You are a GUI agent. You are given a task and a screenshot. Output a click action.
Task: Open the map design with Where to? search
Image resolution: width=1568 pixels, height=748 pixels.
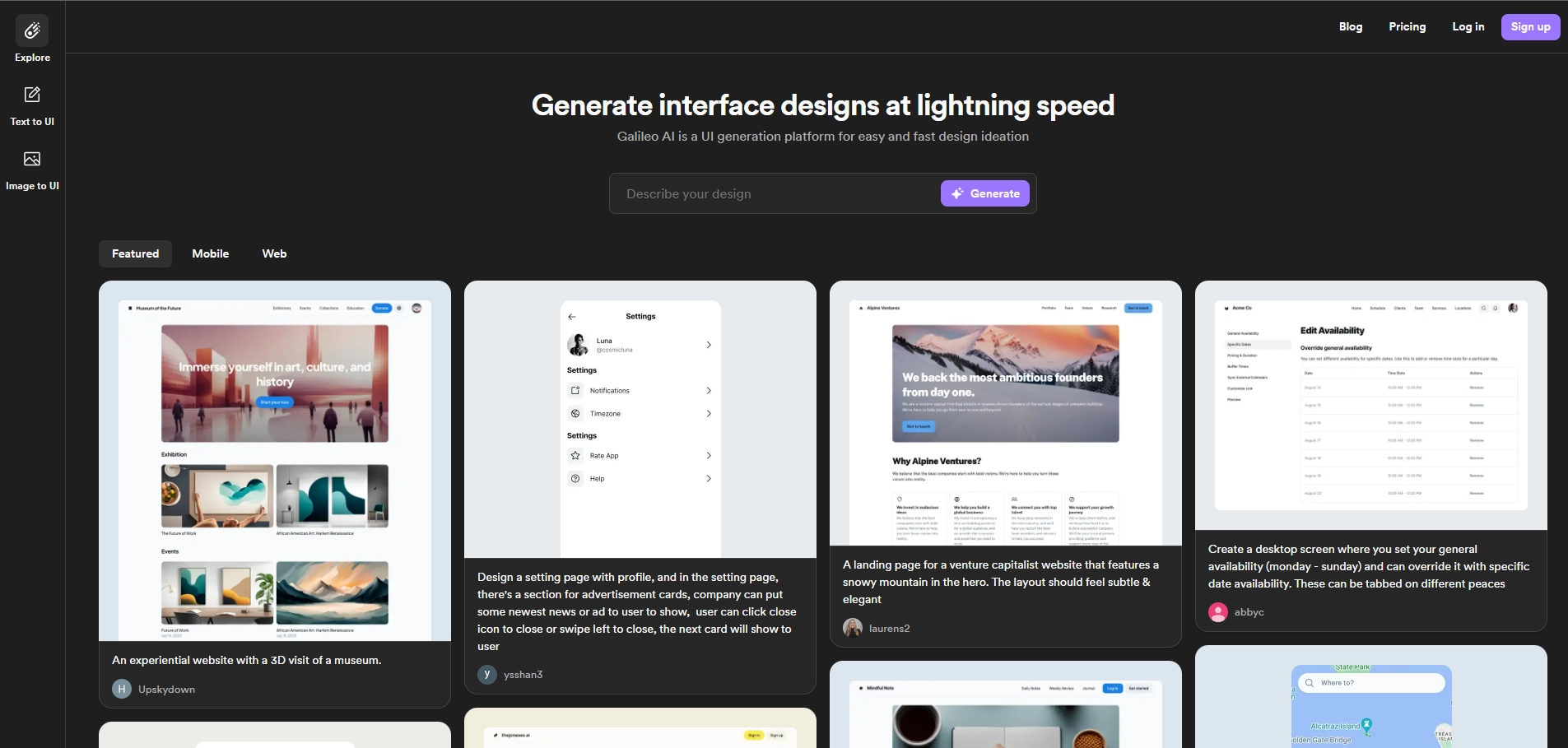1371,697
